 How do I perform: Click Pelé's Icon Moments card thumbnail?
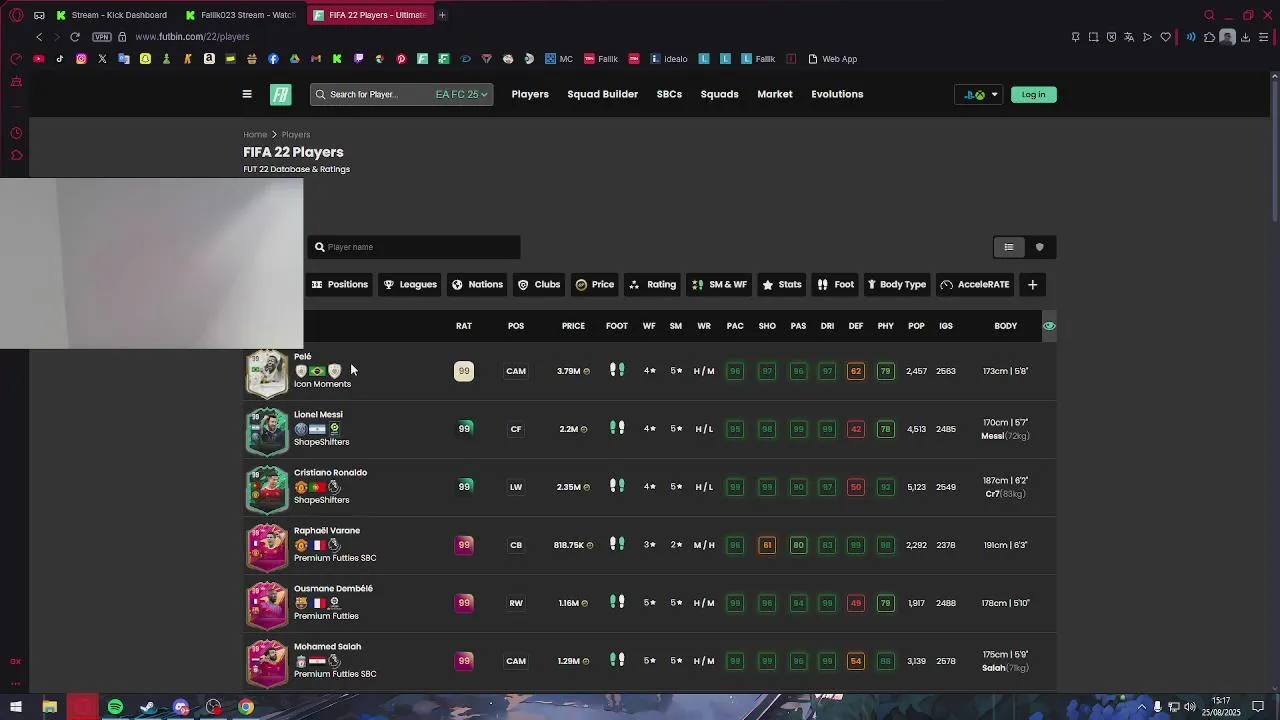(x=267, y=372)
